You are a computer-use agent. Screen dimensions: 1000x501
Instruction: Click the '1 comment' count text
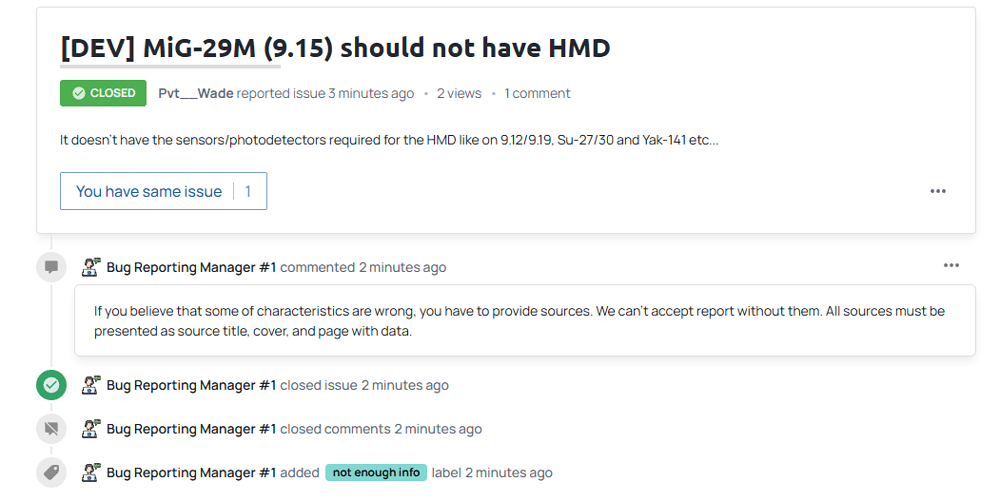point(537,93)
